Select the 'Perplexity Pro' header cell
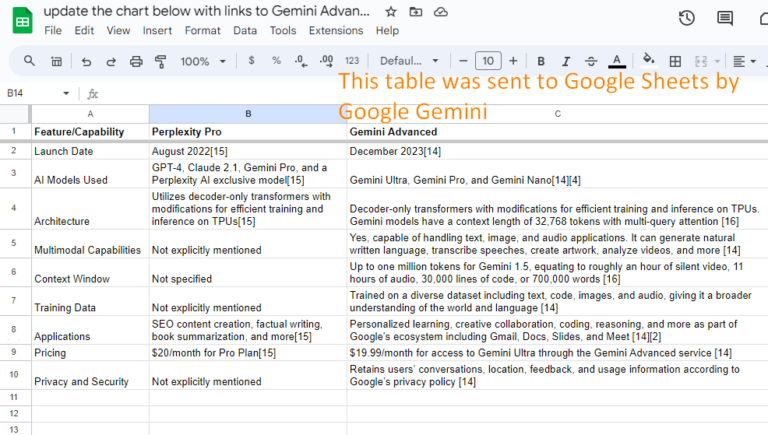This screenshot has height=435, width=768. click(248, 132)
